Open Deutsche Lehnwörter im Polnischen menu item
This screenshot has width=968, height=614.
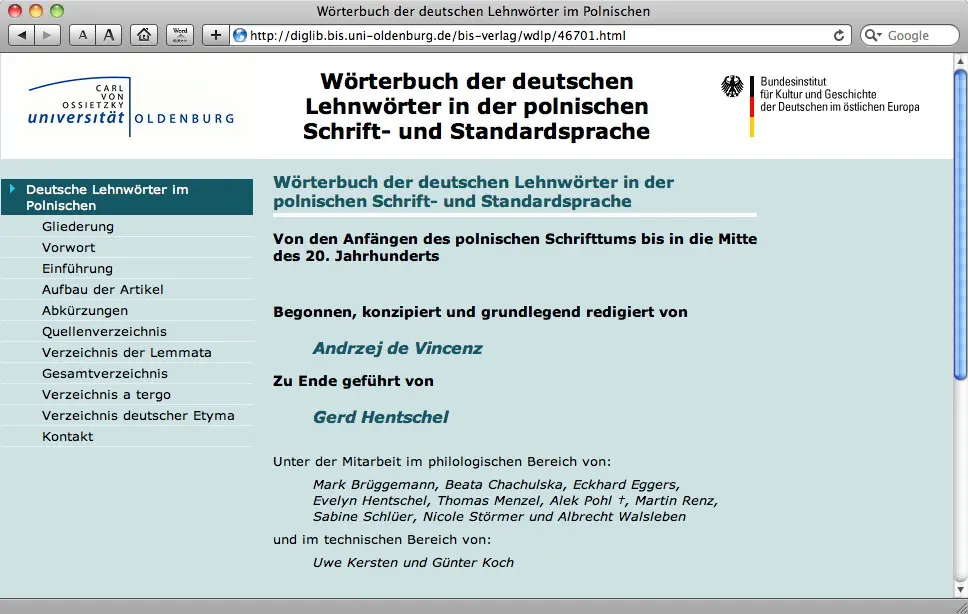pyautogui.click(x=127, y=197)
